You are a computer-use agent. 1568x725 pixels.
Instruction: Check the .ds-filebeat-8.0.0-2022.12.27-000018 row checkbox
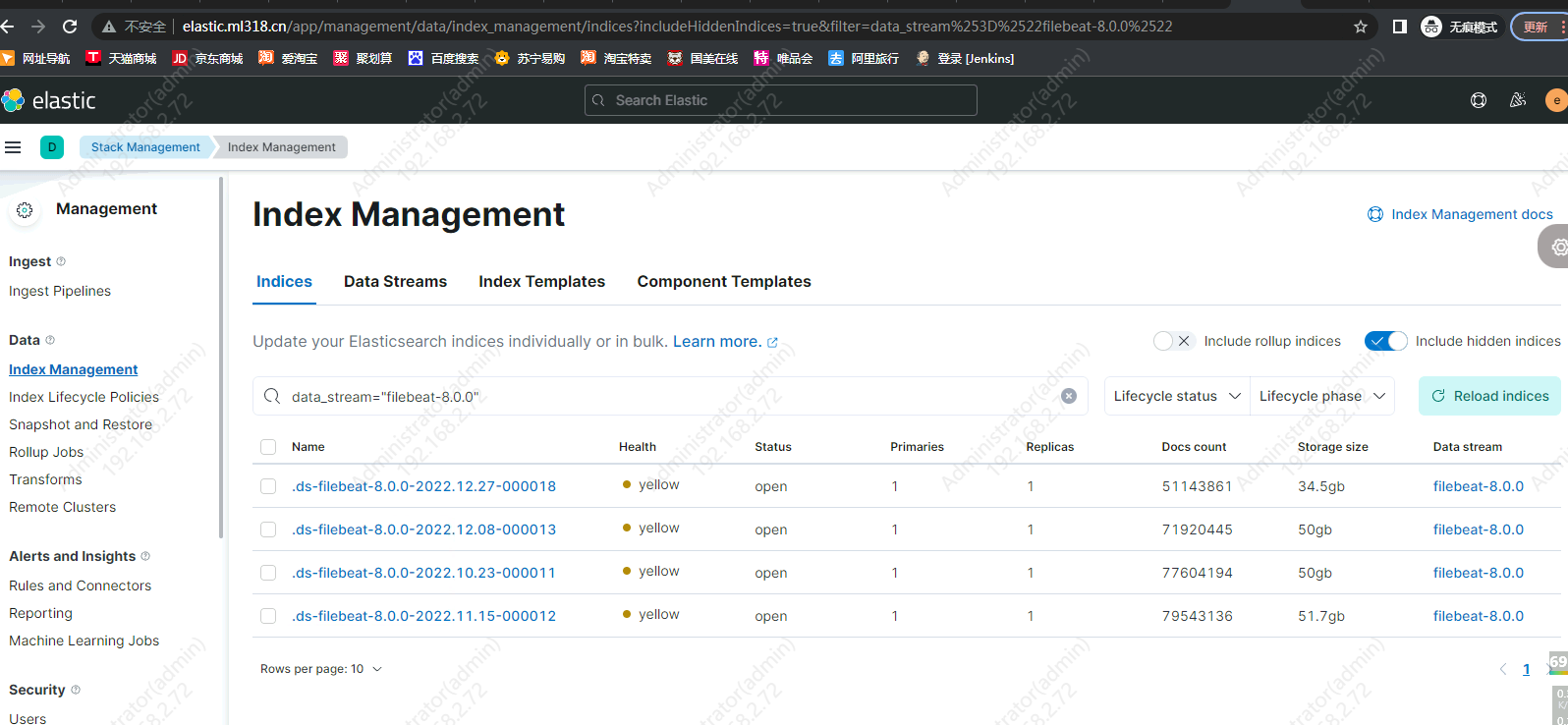pyautogui.click(x=268, y=486)
